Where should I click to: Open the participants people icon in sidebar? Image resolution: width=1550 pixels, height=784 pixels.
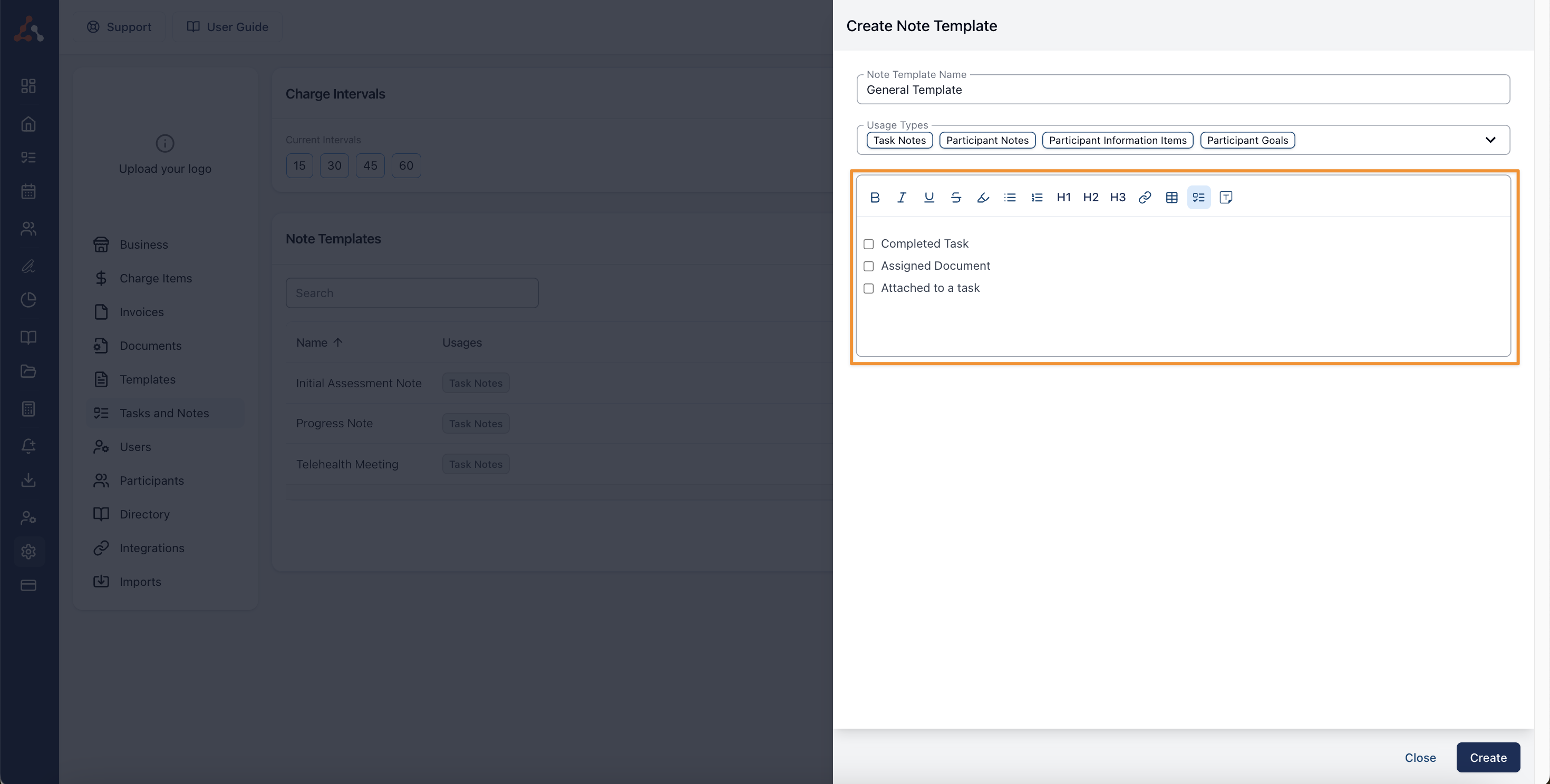pyautogui.click(x=28, y=229)
